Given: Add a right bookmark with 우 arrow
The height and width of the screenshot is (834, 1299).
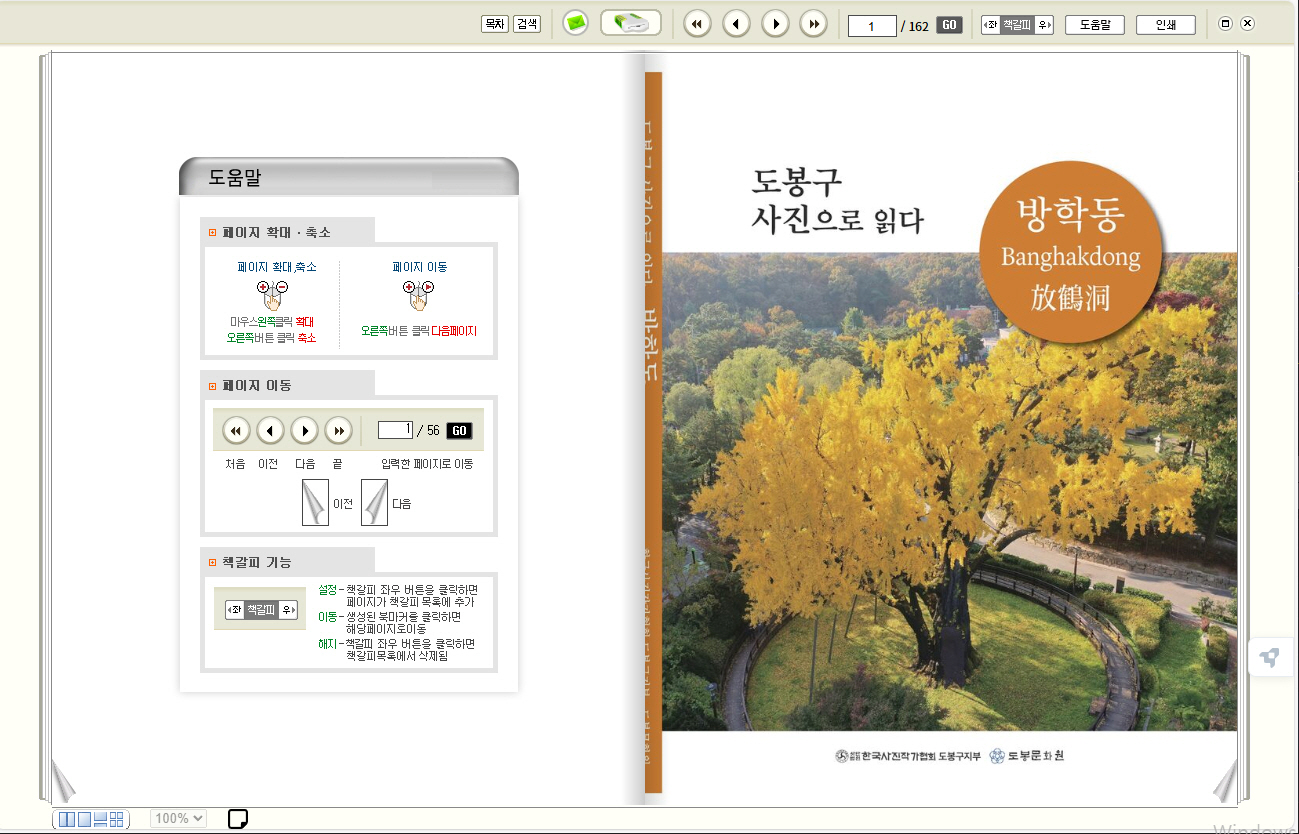Looking at the screenshot, I should tap(1045, 25).
